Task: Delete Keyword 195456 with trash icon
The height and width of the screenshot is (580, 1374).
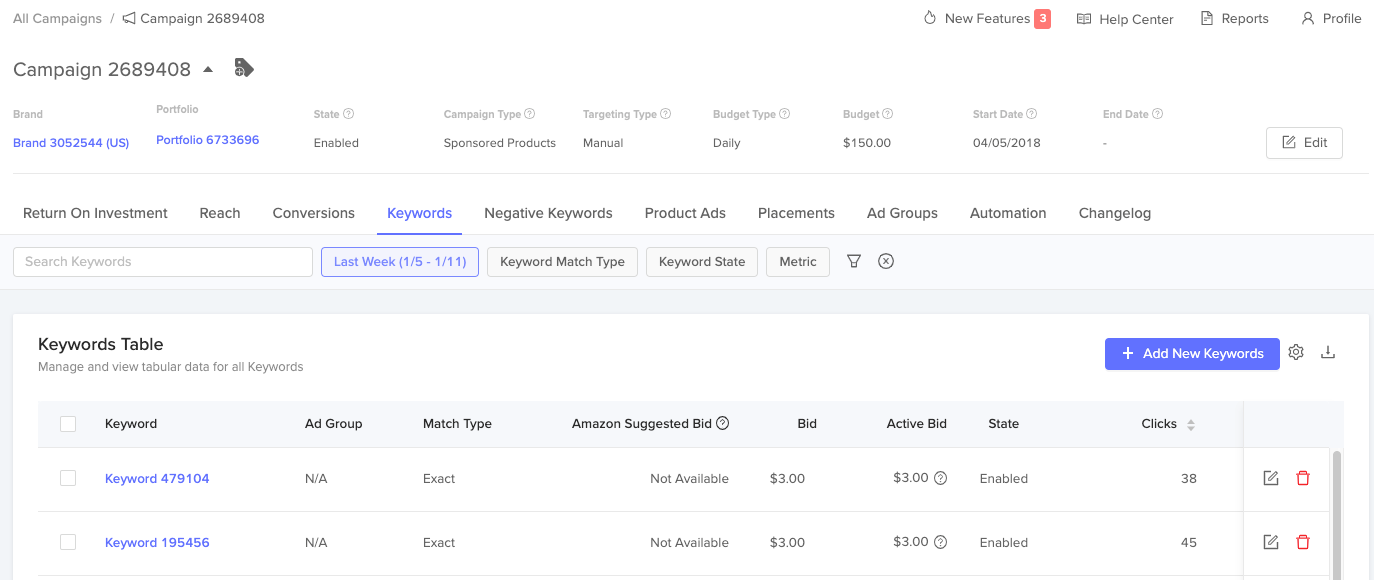Action: click(1303, 542)
